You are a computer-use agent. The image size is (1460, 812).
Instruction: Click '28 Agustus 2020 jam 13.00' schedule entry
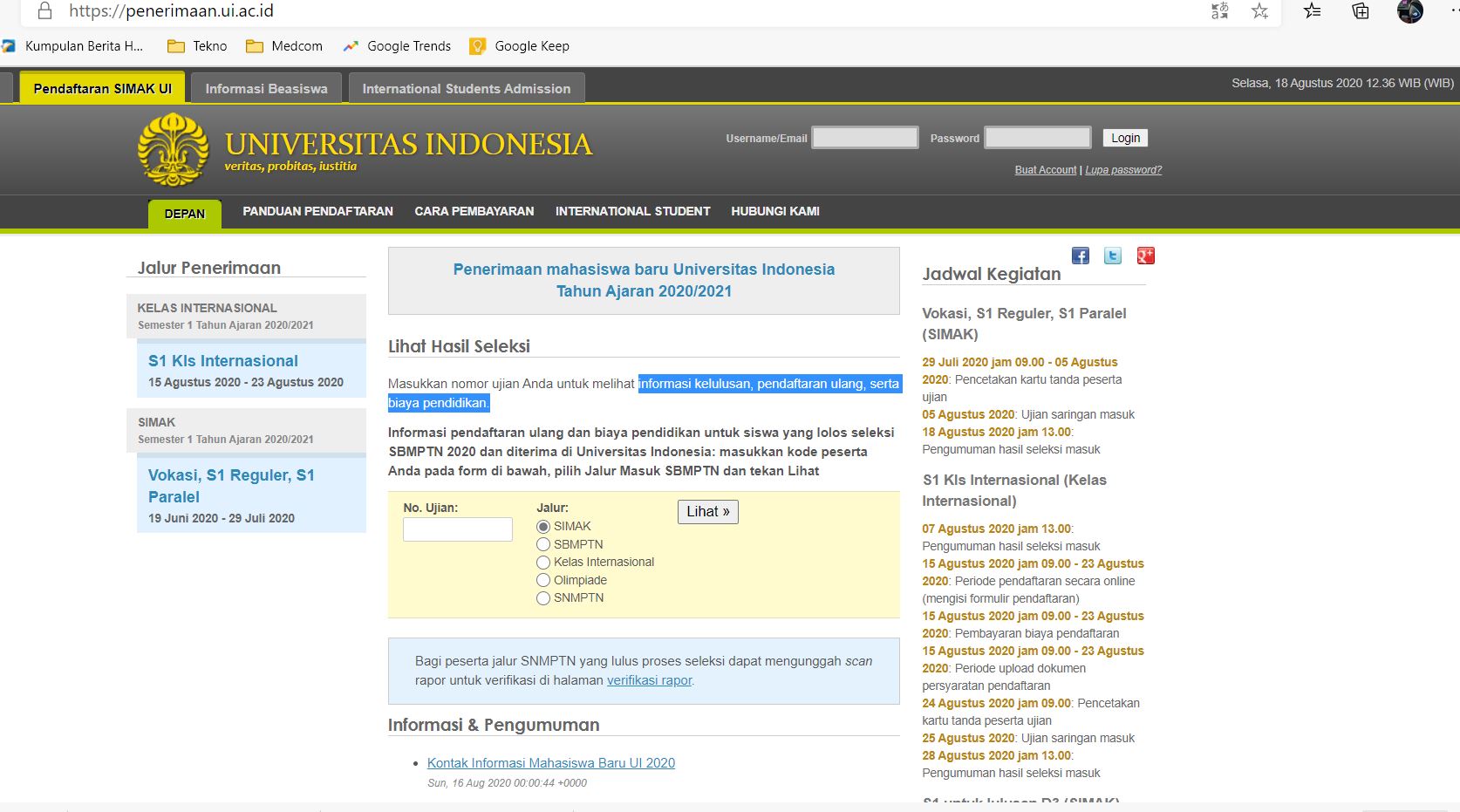tap(996, 755)
